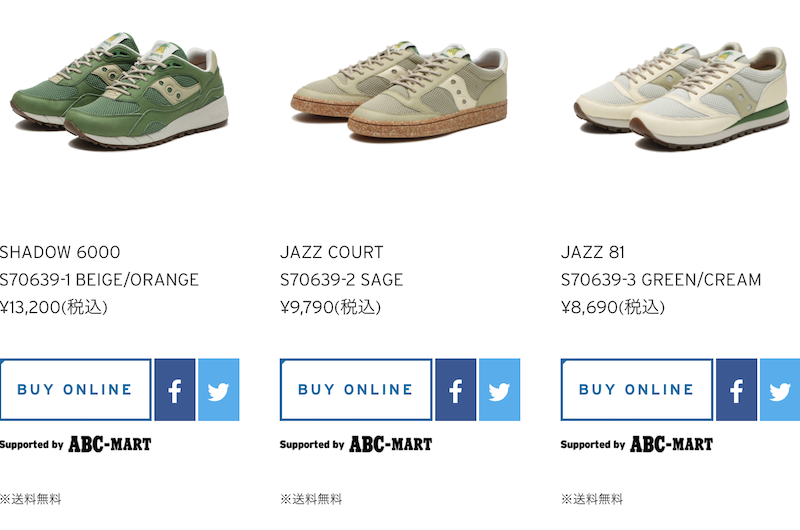Click ABC-MART logo under Jazz Court
The height and width of the screenshot is (530, 800).
coord(391,444)
